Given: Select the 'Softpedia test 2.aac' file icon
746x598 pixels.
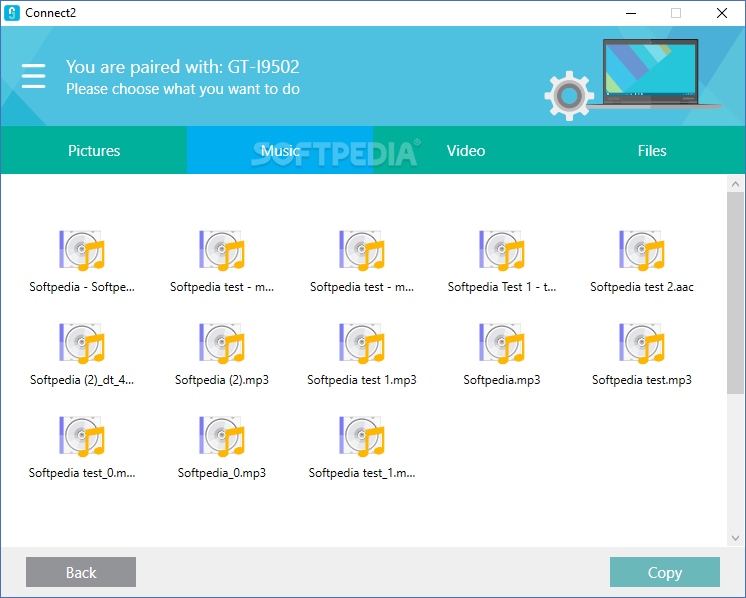Looking at the screenshot, I should 642,251.
